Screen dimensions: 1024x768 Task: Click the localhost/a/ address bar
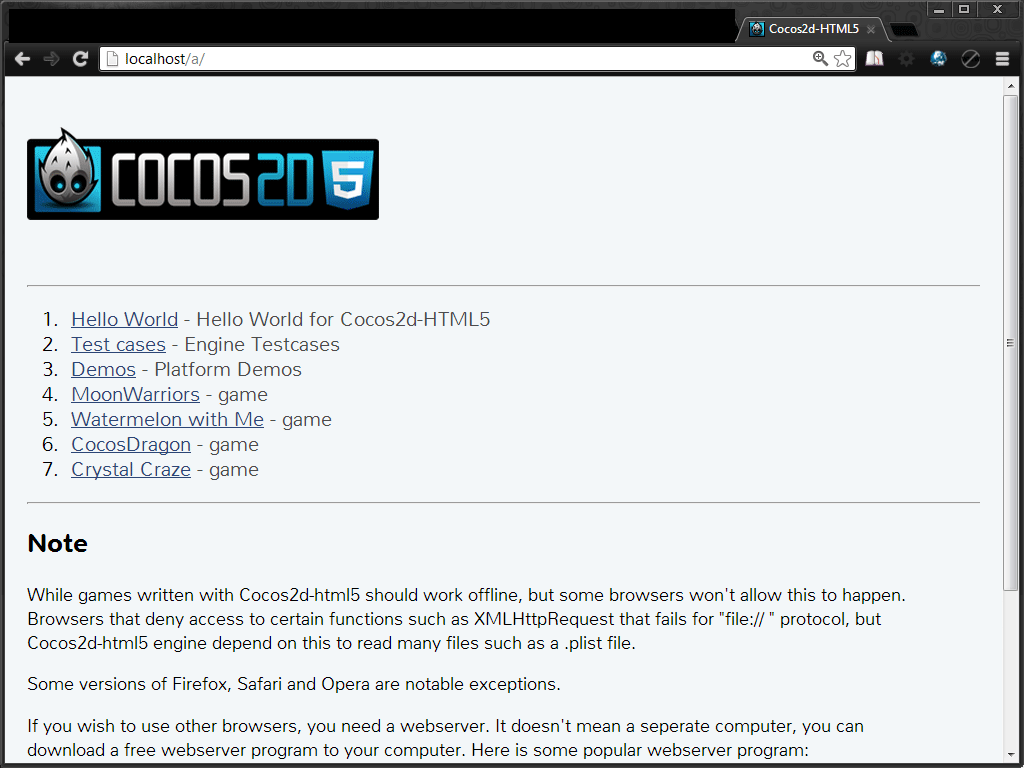(x=477, y=59)
